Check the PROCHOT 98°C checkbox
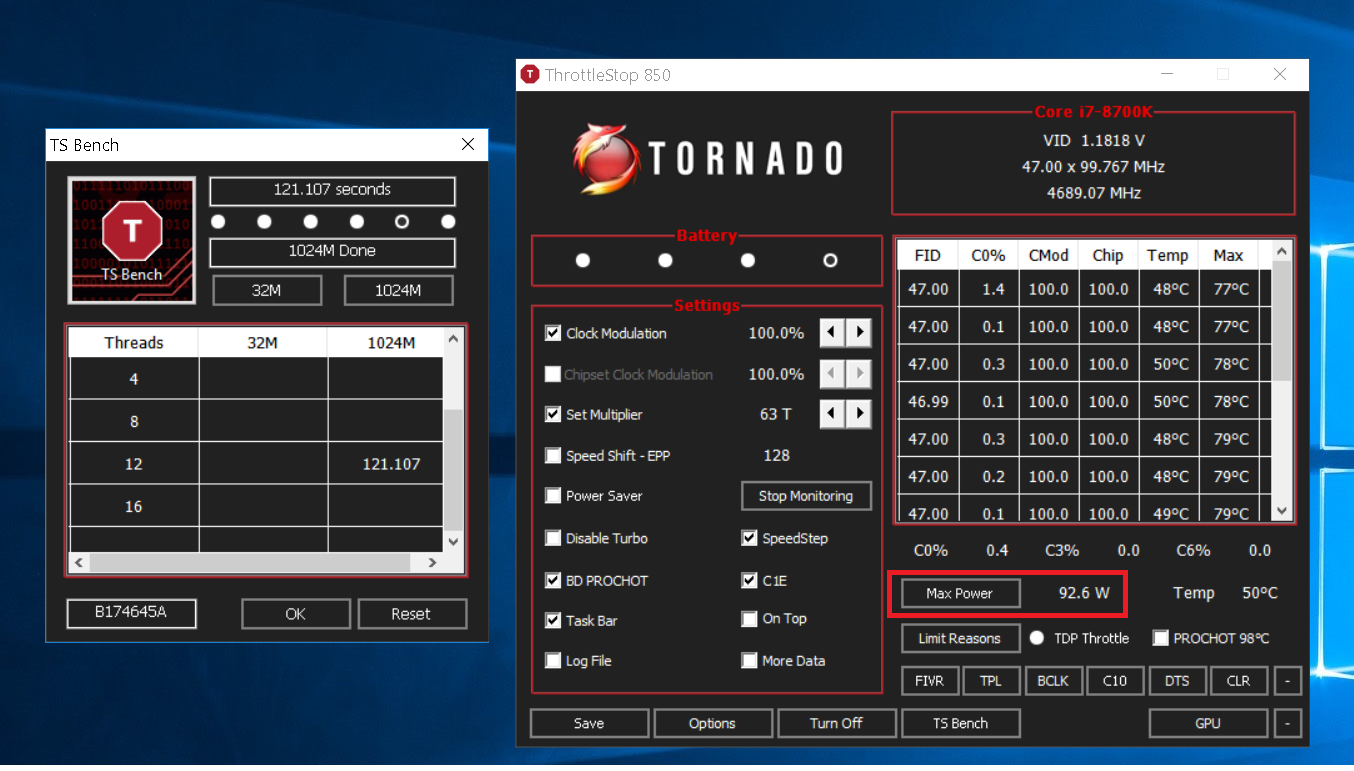This screenshot has width=1354, height=771. click(1160, 638)
